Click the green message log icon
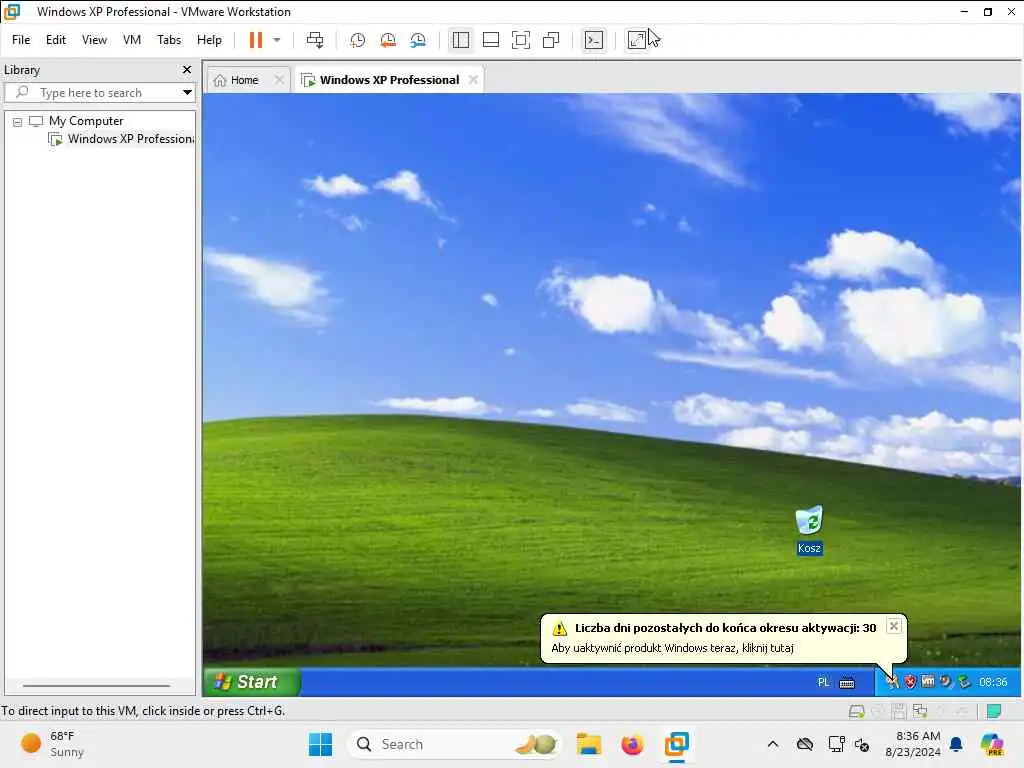Viewport: 1024px width, 768px height. pos(994,711)
